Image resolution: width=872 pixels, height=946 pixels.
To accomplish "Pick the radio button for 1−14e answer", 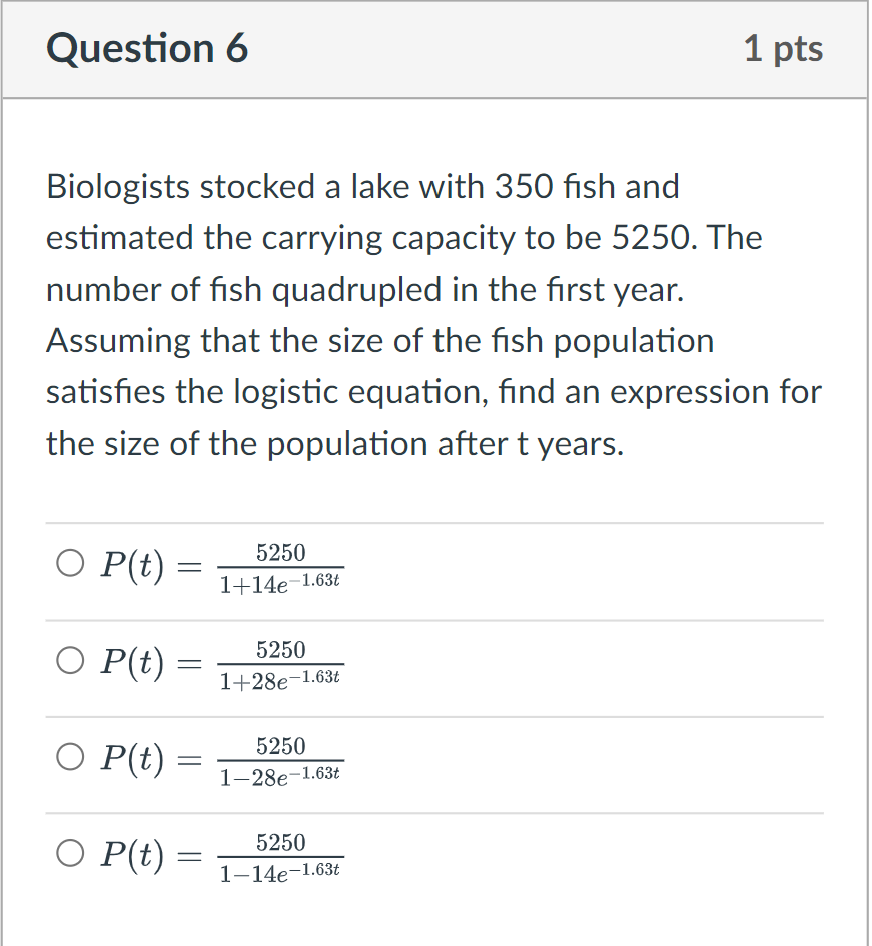I will tap(70, 853).
